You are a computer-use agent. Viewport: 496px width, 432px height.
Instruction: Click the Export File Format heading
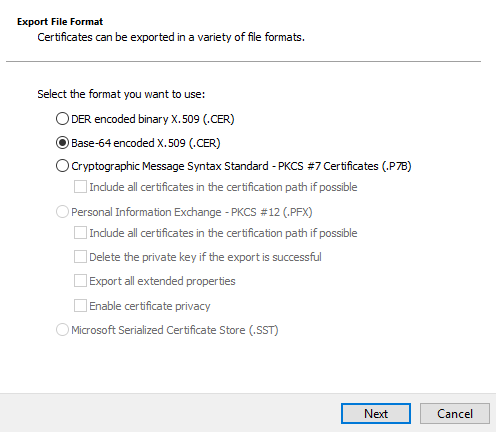[60, 22]
